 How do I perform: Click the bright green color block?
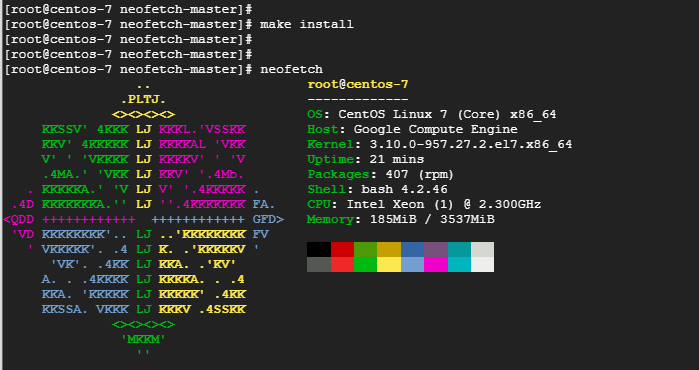click(x=366, y=264)
